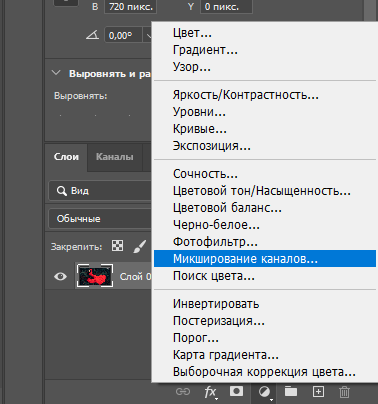Select the Слои tab

[x=66, y=157]
